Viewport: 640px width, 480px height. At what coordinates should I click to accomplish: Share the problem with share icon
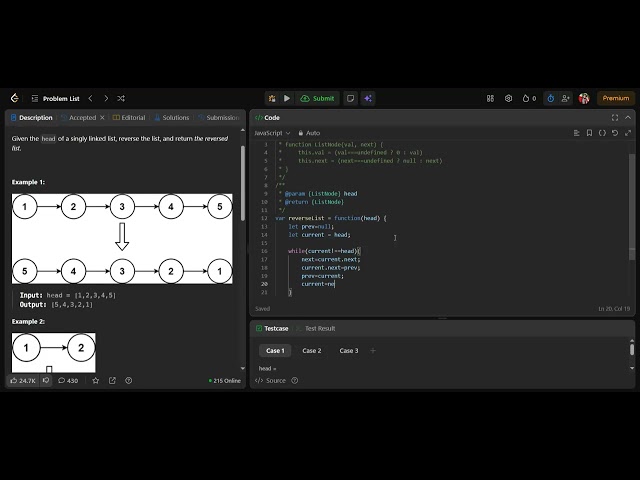point(112,380)
